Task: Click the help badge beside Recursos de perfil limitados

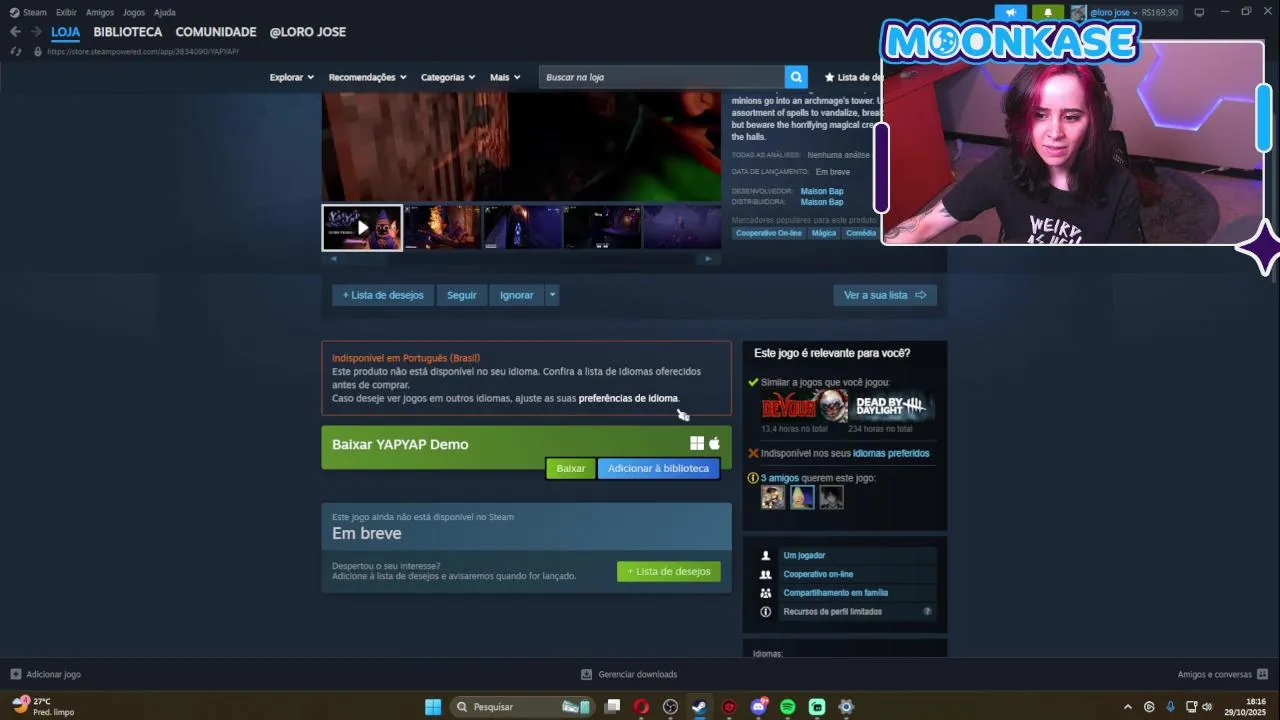Action: (927, 611)
